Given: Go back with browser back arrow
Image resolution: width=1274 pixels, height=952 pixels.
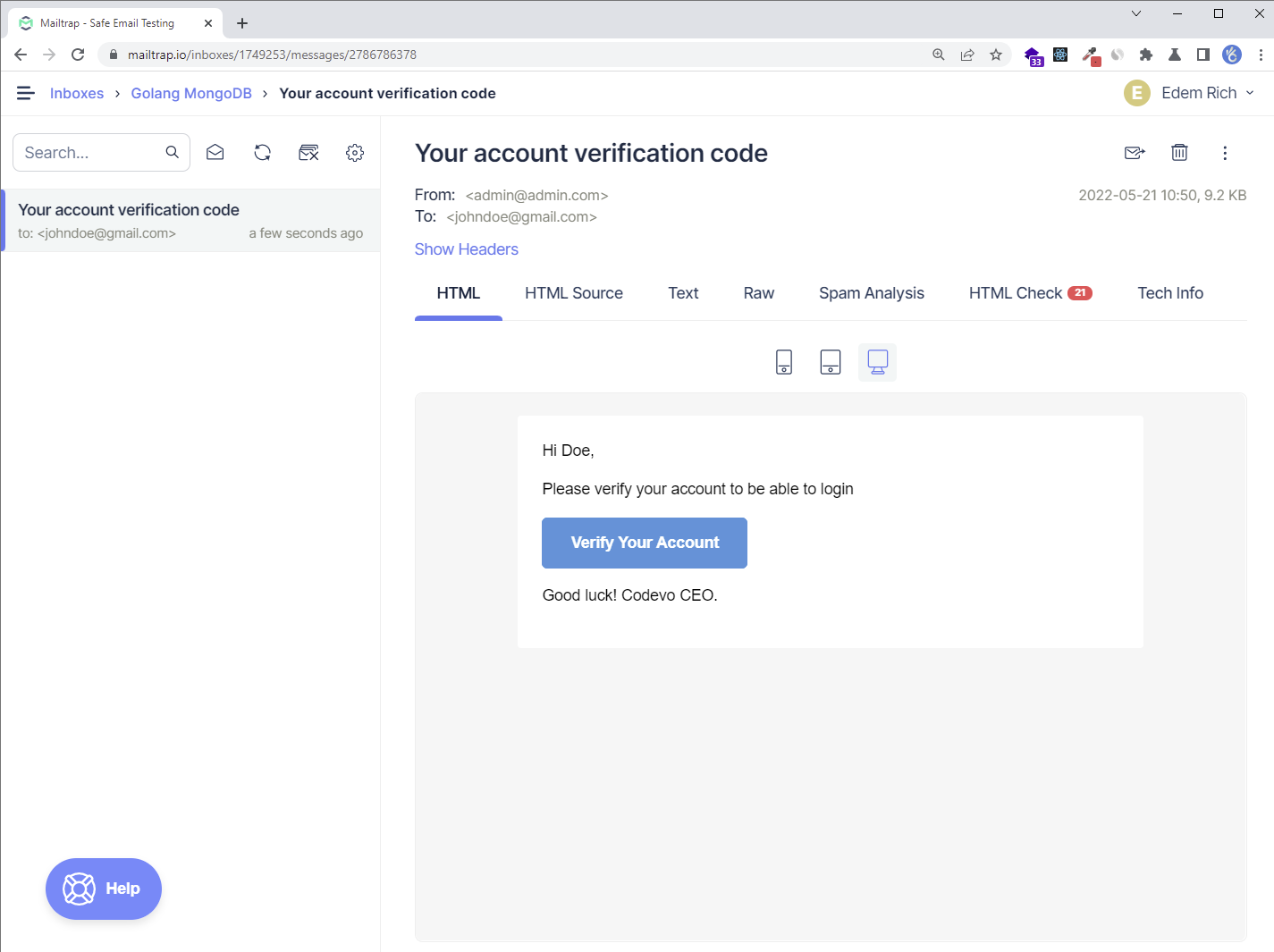Looking at the screenshot, I should click(x=21, y=55).
